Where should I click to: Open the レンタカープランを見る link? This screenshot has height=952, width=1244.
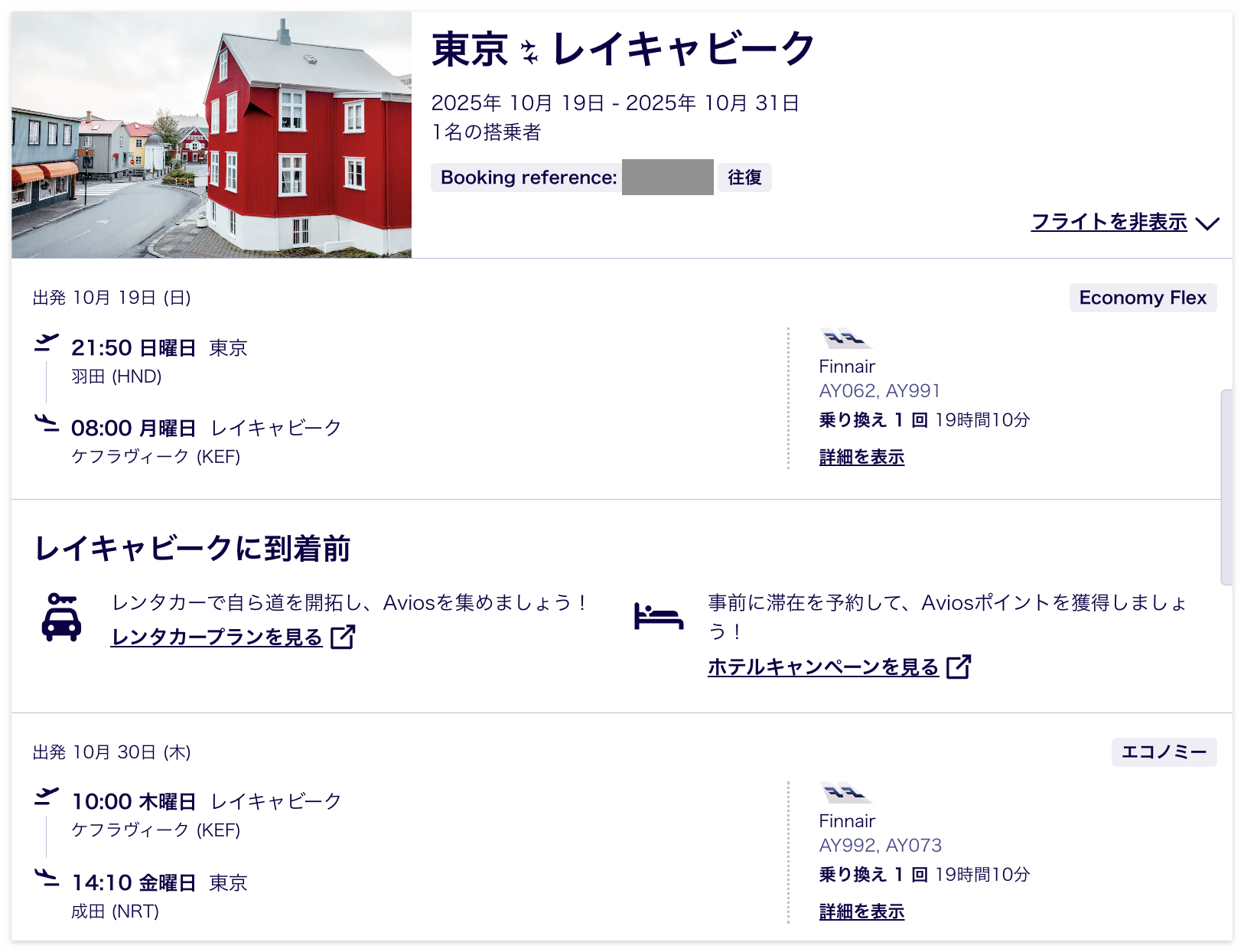[217, 637]
